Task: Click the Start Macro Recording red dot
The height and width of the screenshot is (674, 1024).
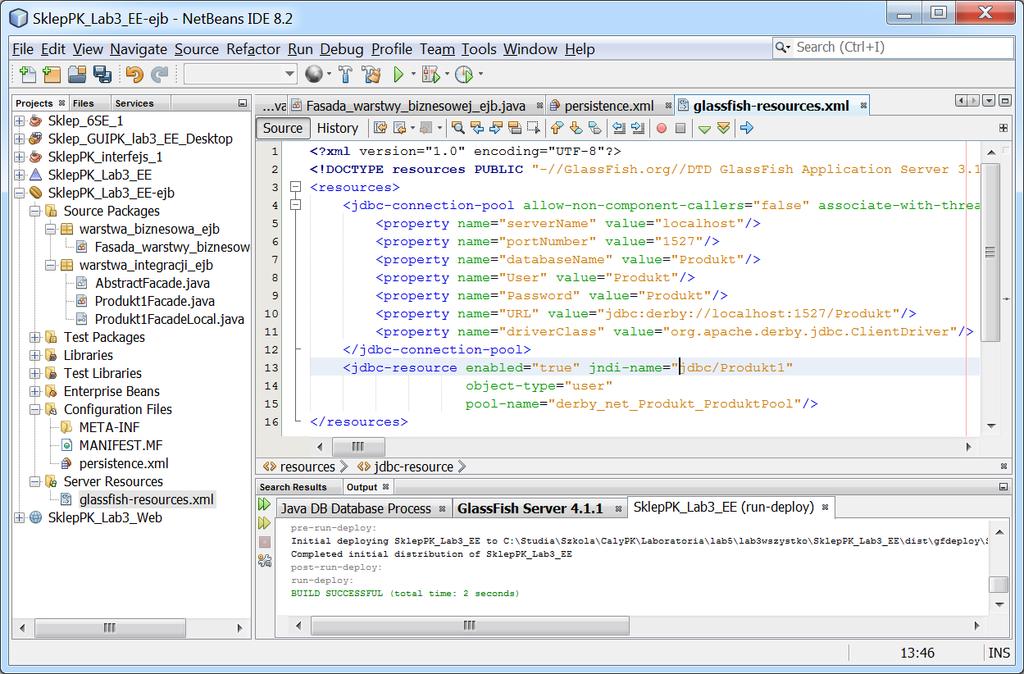Action: (x=662, y=128)
